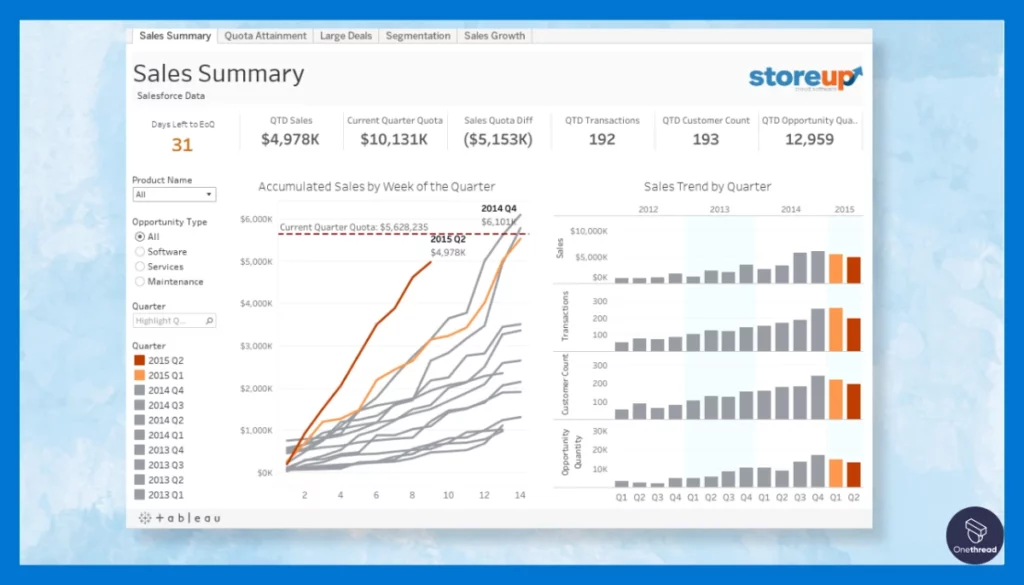Click the 2013 year header in trend chart
The height and width of the screenshot is (585, 1024).
pyautogui.click(x=719, y=210)
